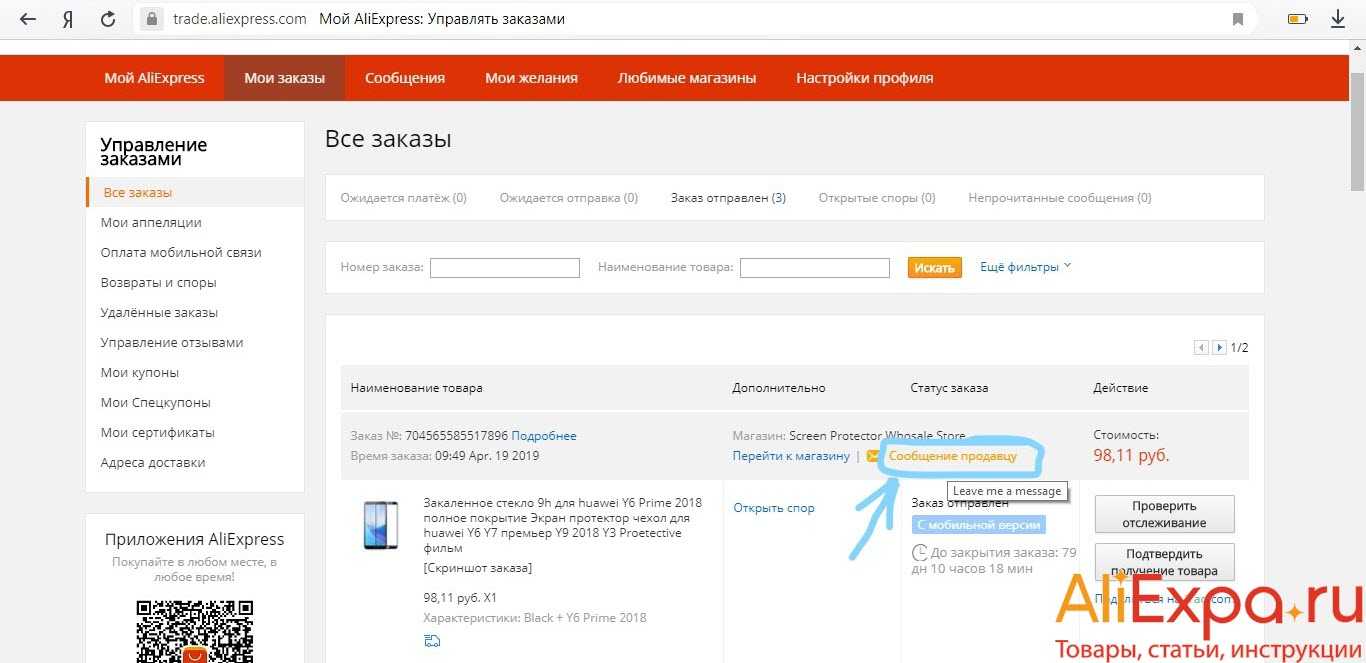
Task: Open browser downloads via the arrow icon
Action: (x=1338, y=19)
